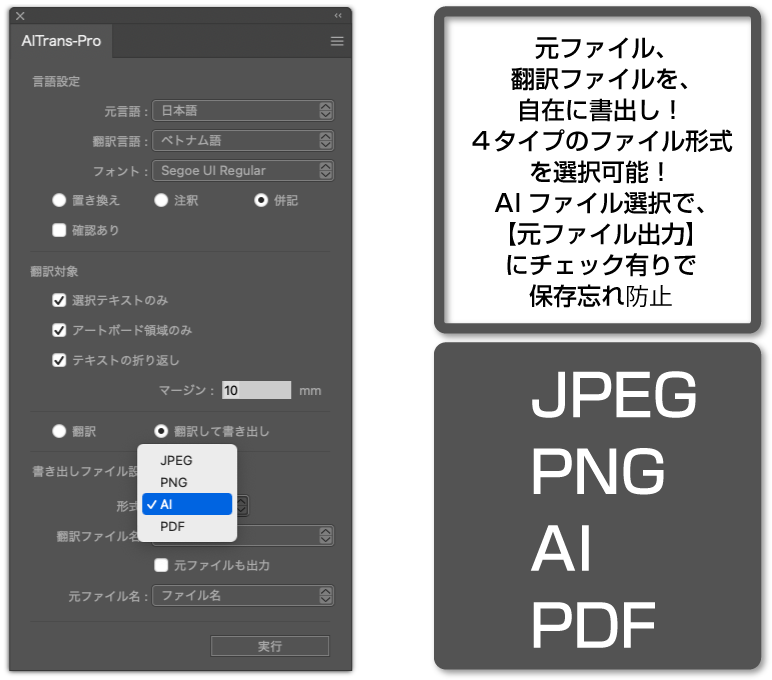Select the 注釈 radio button
The height and width of the screenshot is (680, 772).
click(161, 200)
